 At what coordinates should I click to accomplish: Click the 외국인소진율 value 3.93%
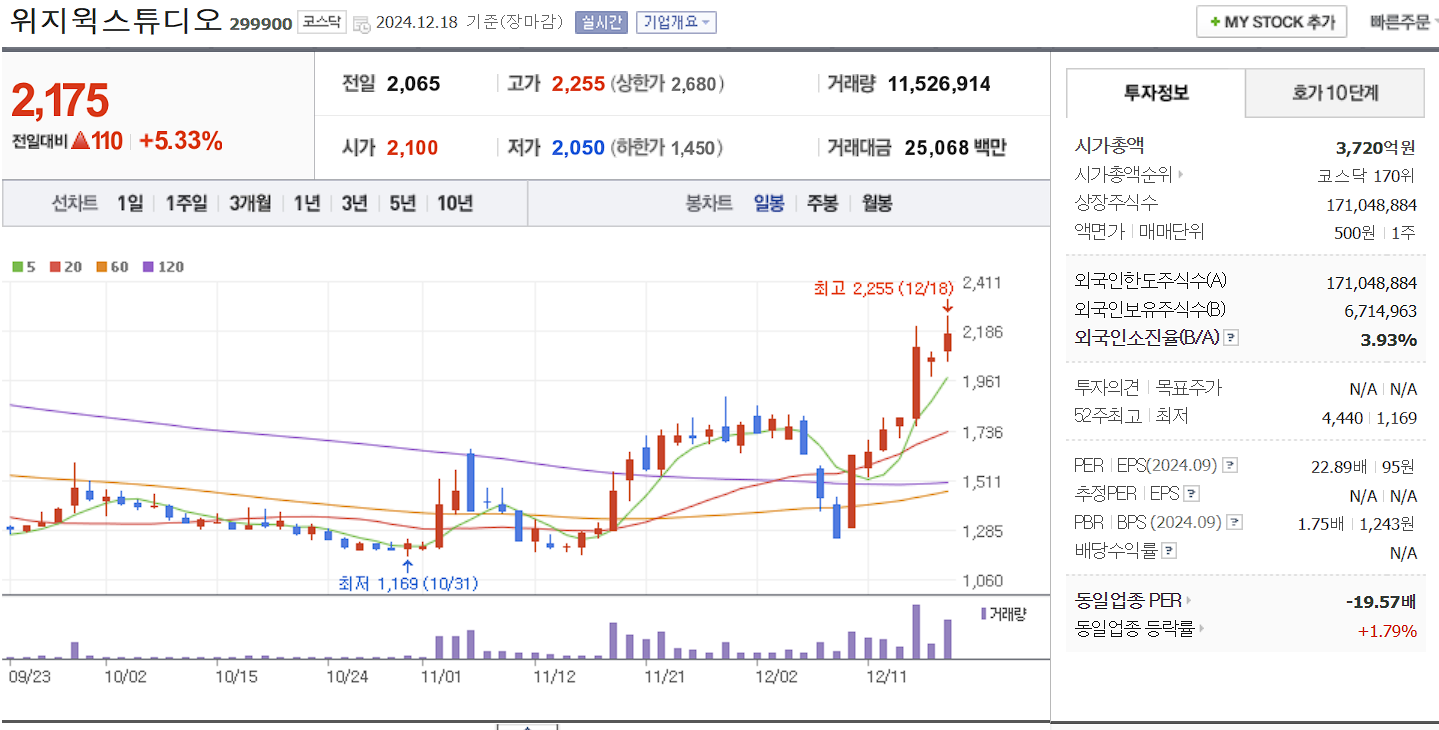pyautogui.click(x=1388, y=340)
